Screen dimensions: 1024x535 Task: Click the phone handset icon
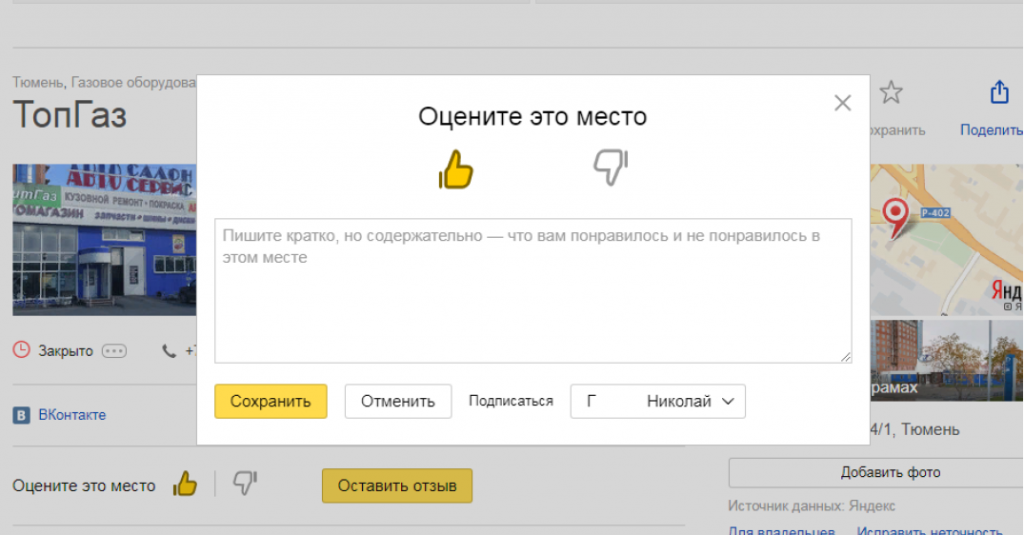pyautogui.click(x=169, y=351)
